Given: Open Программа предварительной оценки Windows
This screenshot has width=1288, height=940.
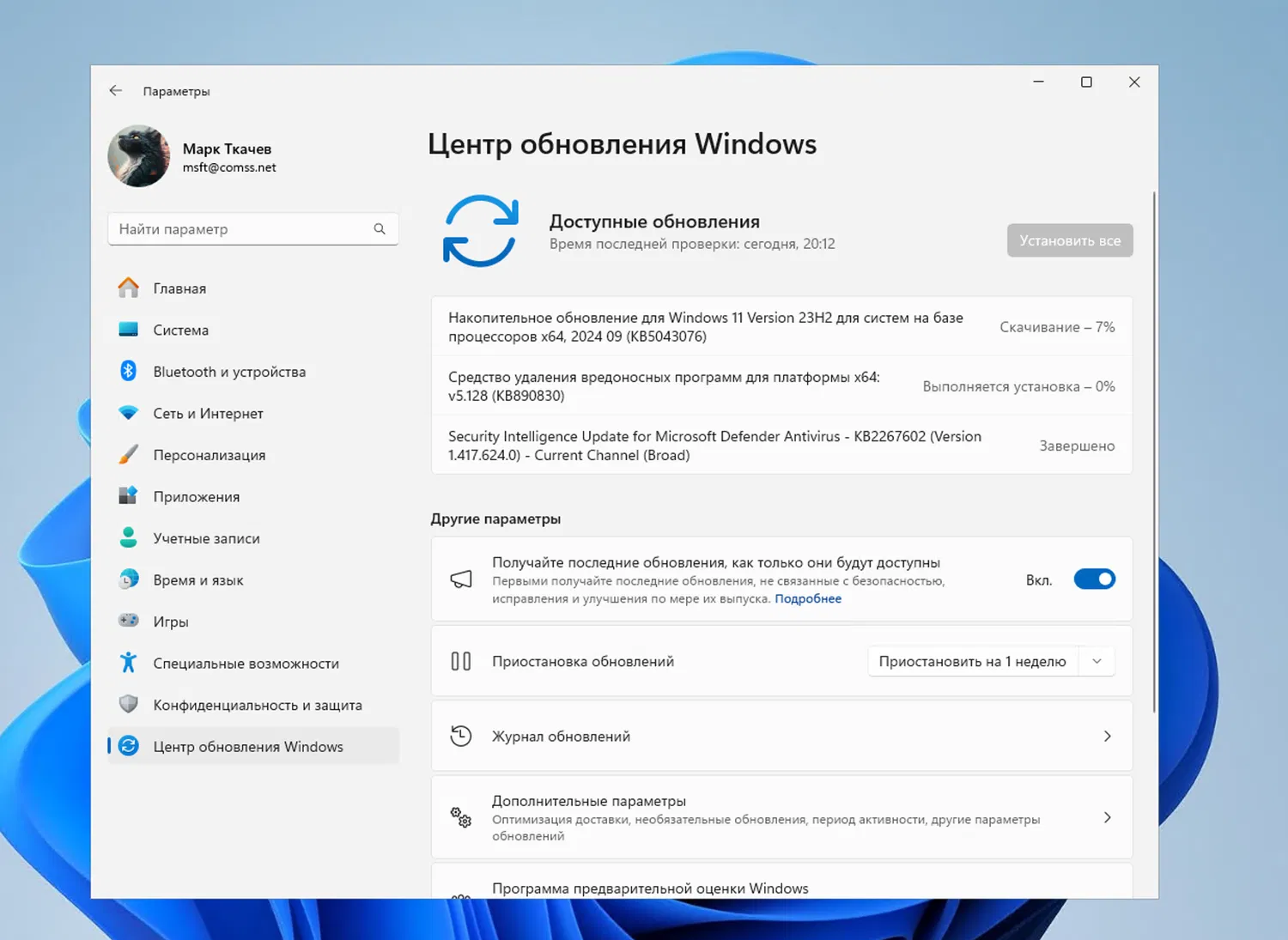Looking at the screenshot, I should tap(781, 882).
